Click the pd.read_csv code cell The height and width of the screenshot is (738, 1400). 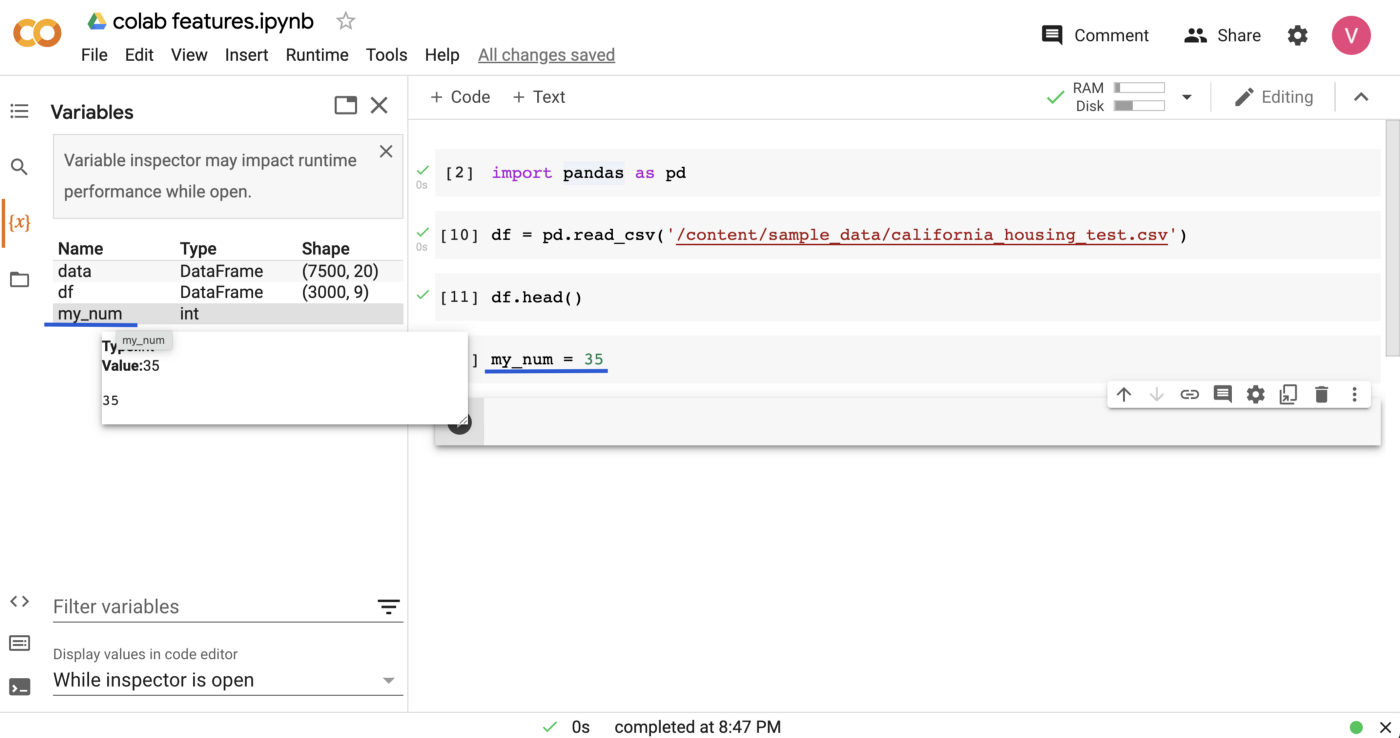pos(908,235)
